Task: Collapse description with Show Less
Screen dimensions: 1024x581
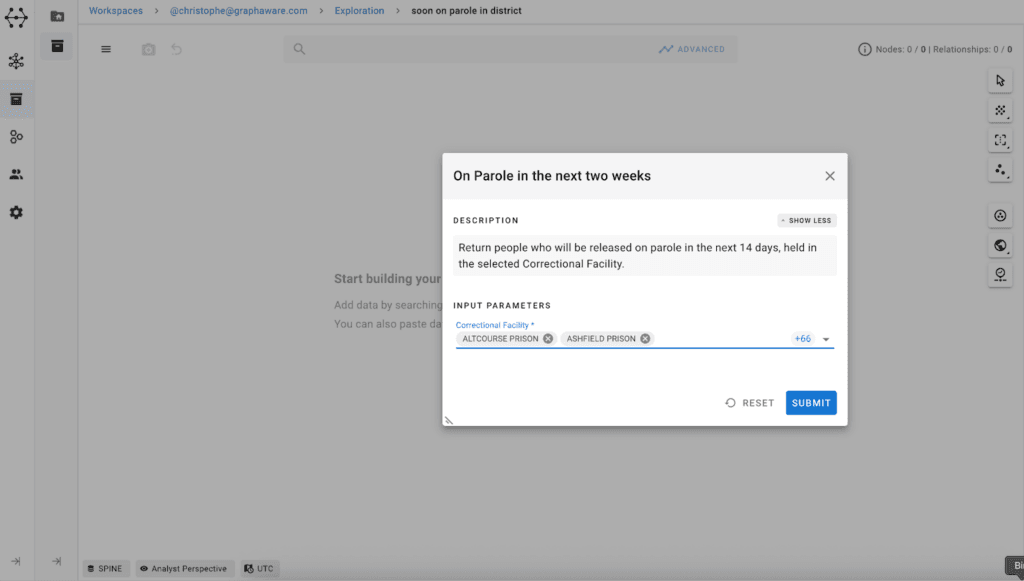Action: pyautogui.click(x=806, y=221)
